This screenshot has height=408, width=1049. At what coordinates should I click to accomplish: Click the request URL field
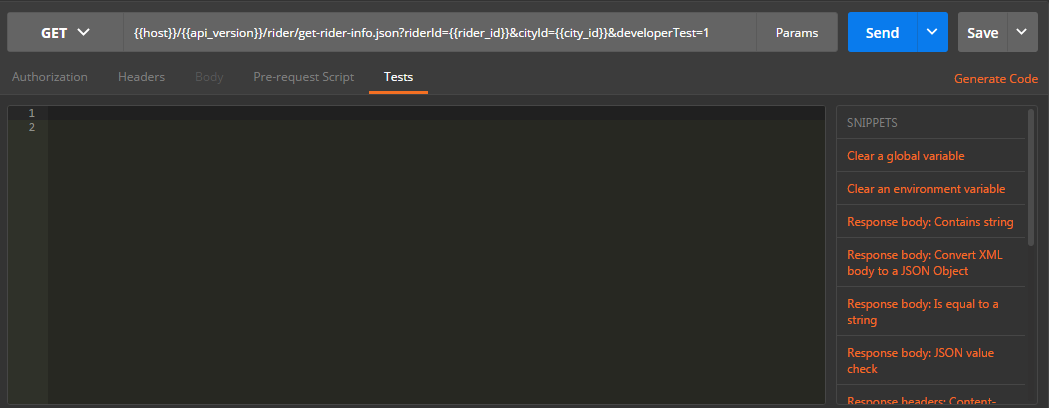pyautogui.click(x=440, y=32)
